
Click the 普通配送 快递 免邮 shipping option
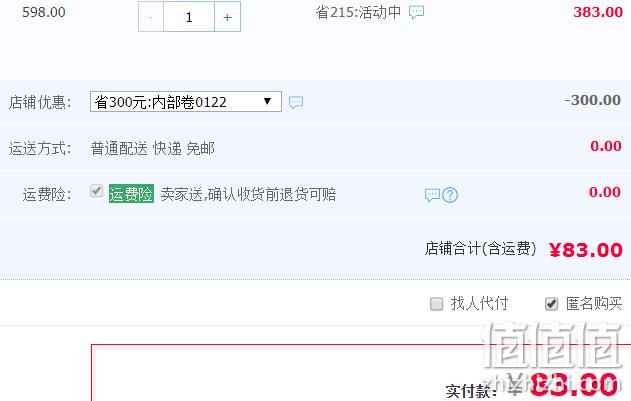tap(153, 149)
